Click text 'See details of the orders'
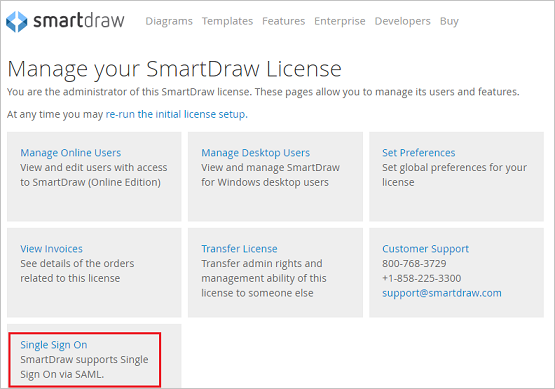The image size is (555, 389). (77, 263)
